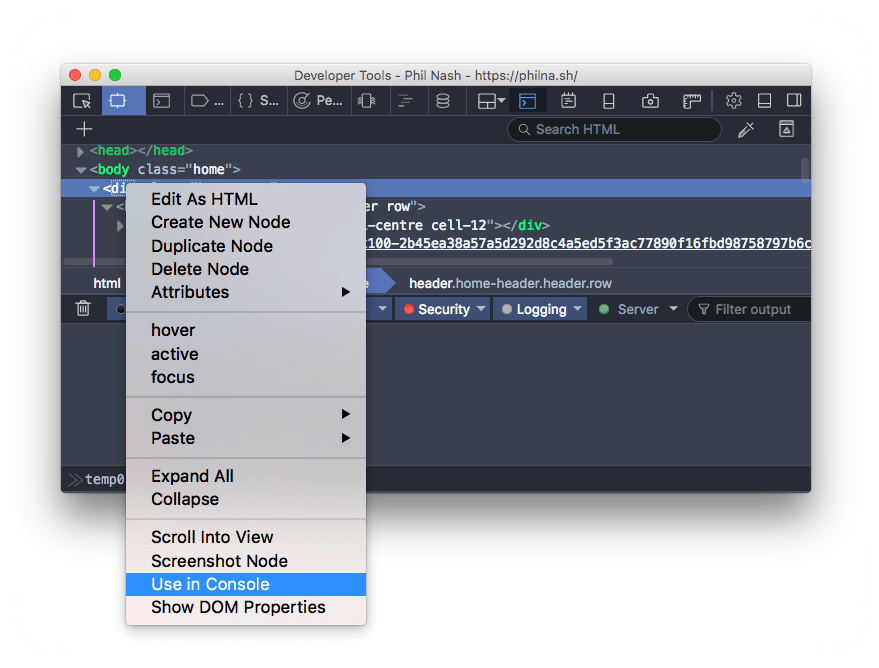The height and width of the screenshot is (668, 879).
Task: Open the Security filter dropdown arrow
Action: [x=481, y=308]
